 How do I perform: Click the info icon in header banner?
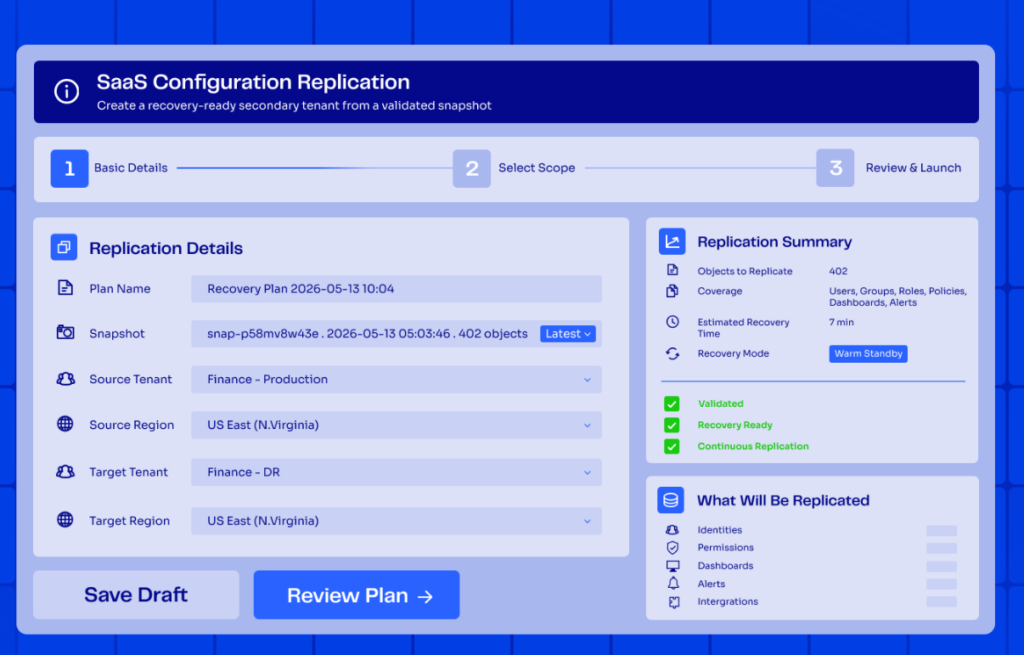coord(67,91)
